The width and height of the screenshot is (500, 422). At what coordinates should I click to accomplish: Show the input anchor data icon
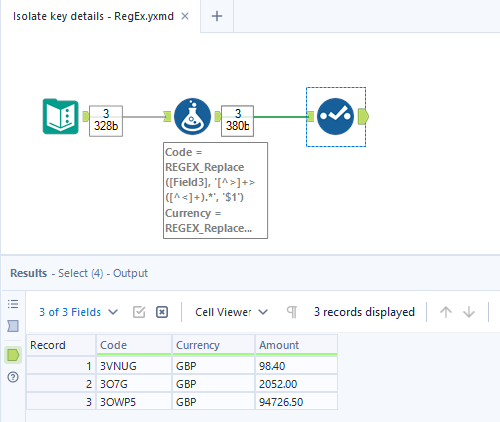13,326
